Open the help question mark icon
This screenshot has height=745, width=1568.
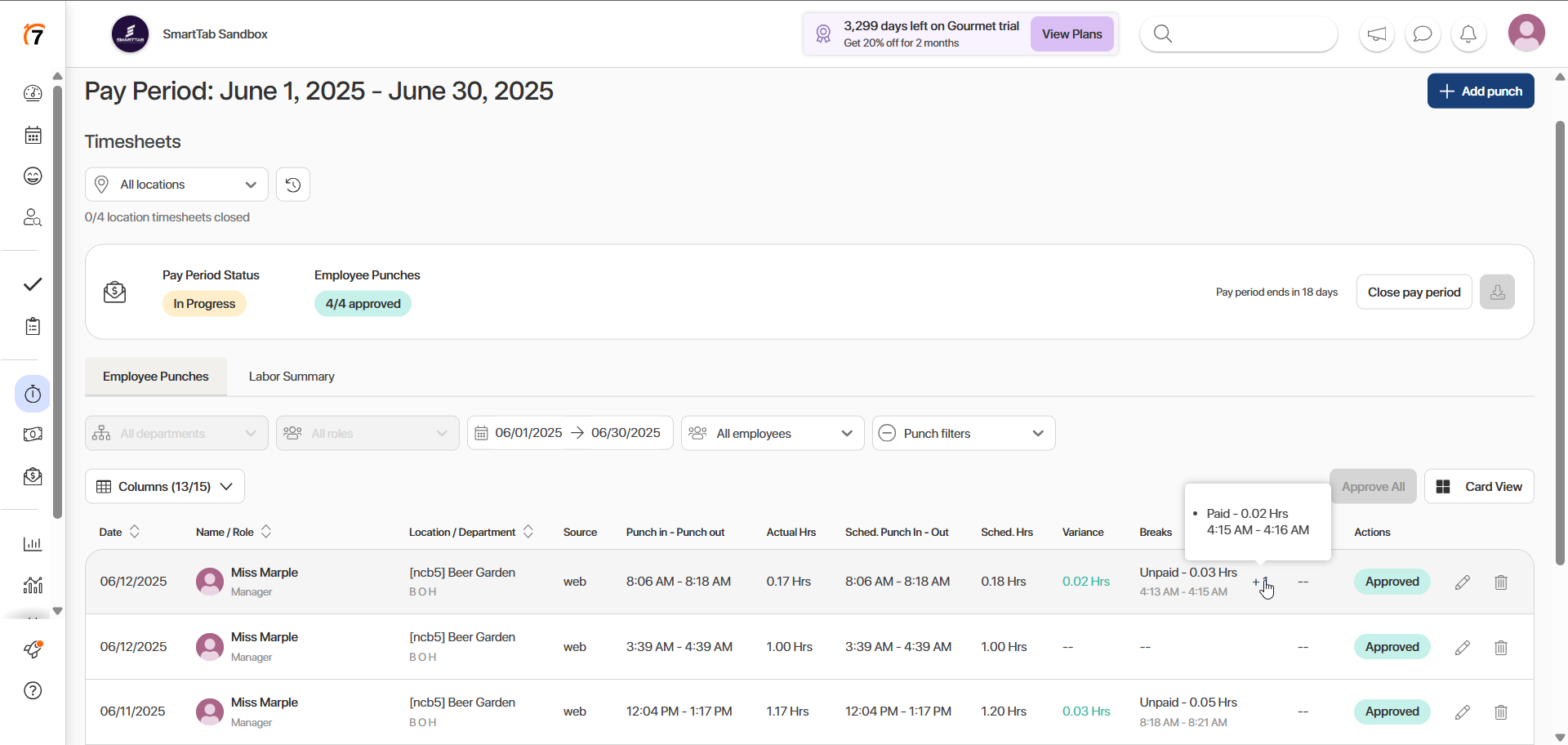(33, 691)
